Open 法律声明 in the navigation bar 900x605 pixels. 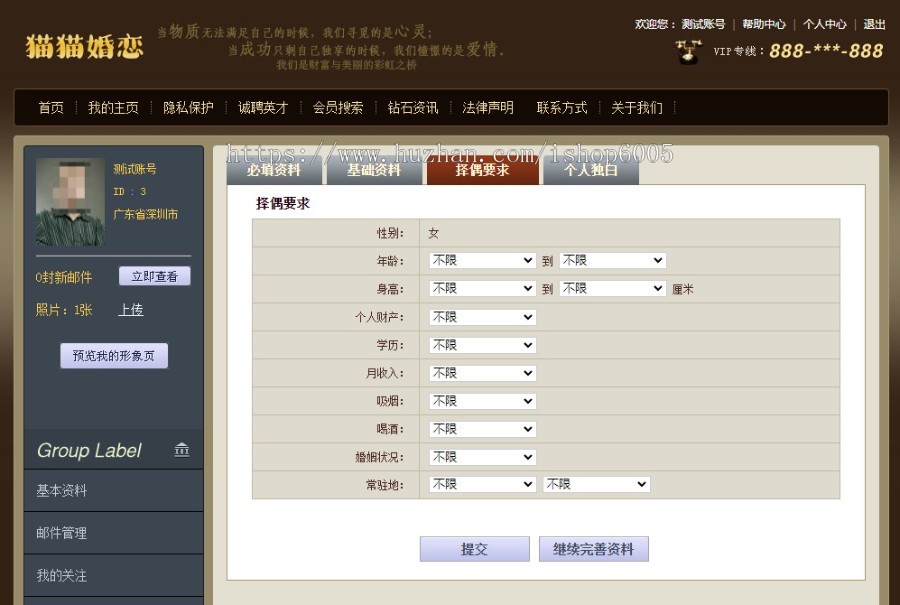tap(487, 108)
